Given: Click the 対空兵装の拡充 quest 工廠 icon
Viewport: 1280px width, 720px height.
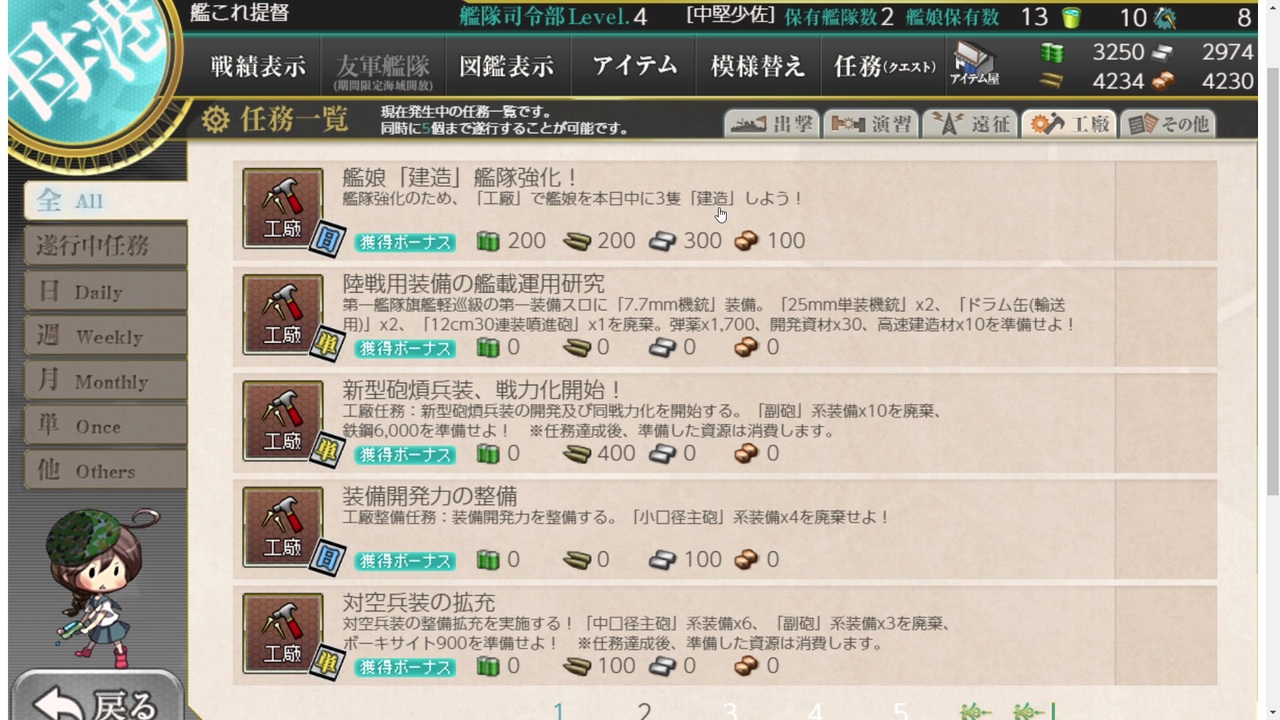Looking at the screenshot, I should pos(283,633).
